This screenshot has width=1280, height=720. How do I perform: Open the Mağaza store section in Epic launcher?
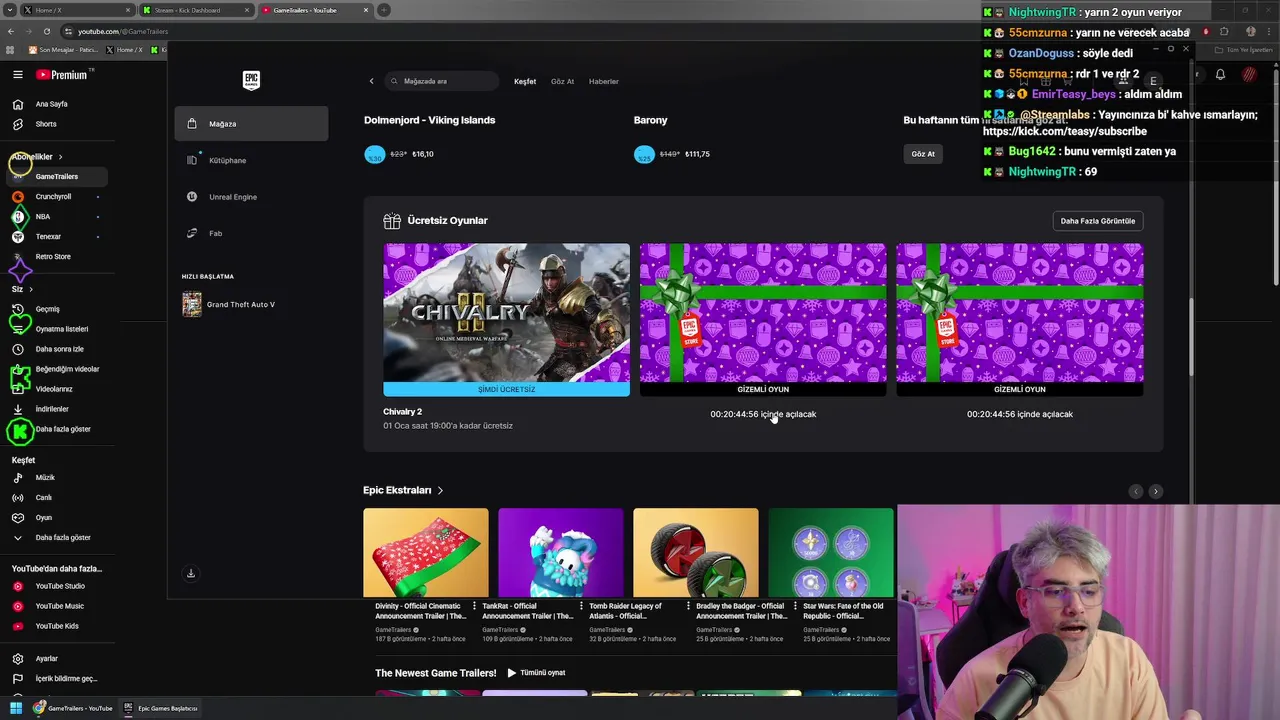click(x=251, y=124)
